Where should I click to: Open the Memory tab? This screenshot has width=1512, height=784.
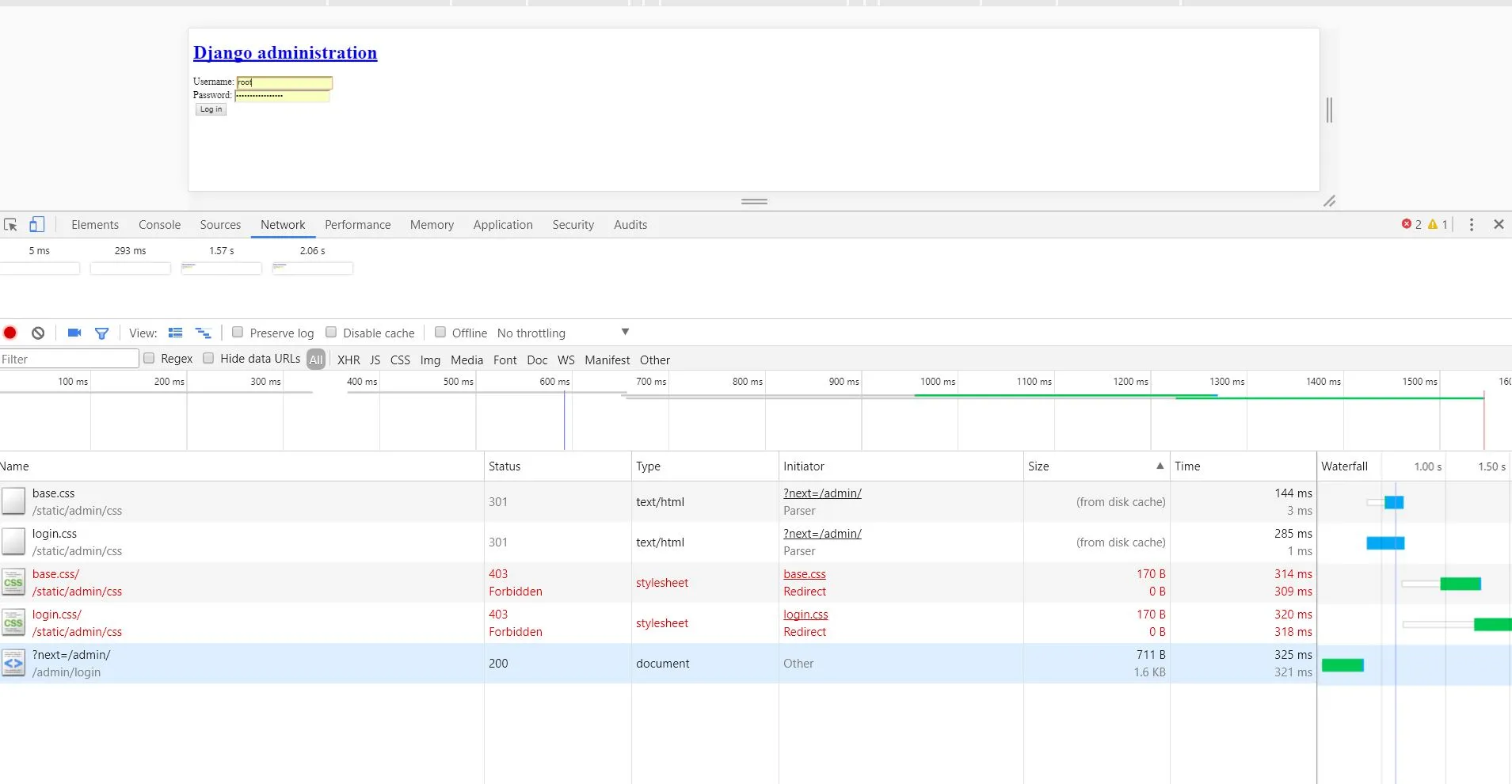click(x=432, y=225)
